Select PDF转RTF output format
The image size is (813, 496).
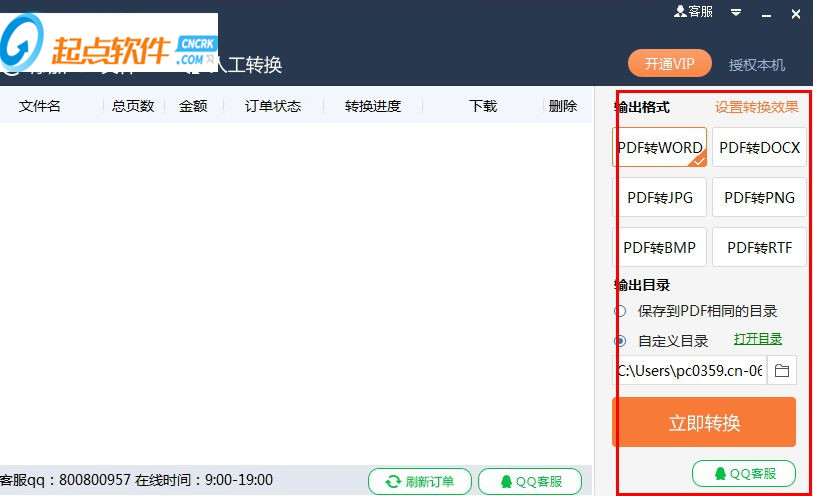(x=760, y=247)
